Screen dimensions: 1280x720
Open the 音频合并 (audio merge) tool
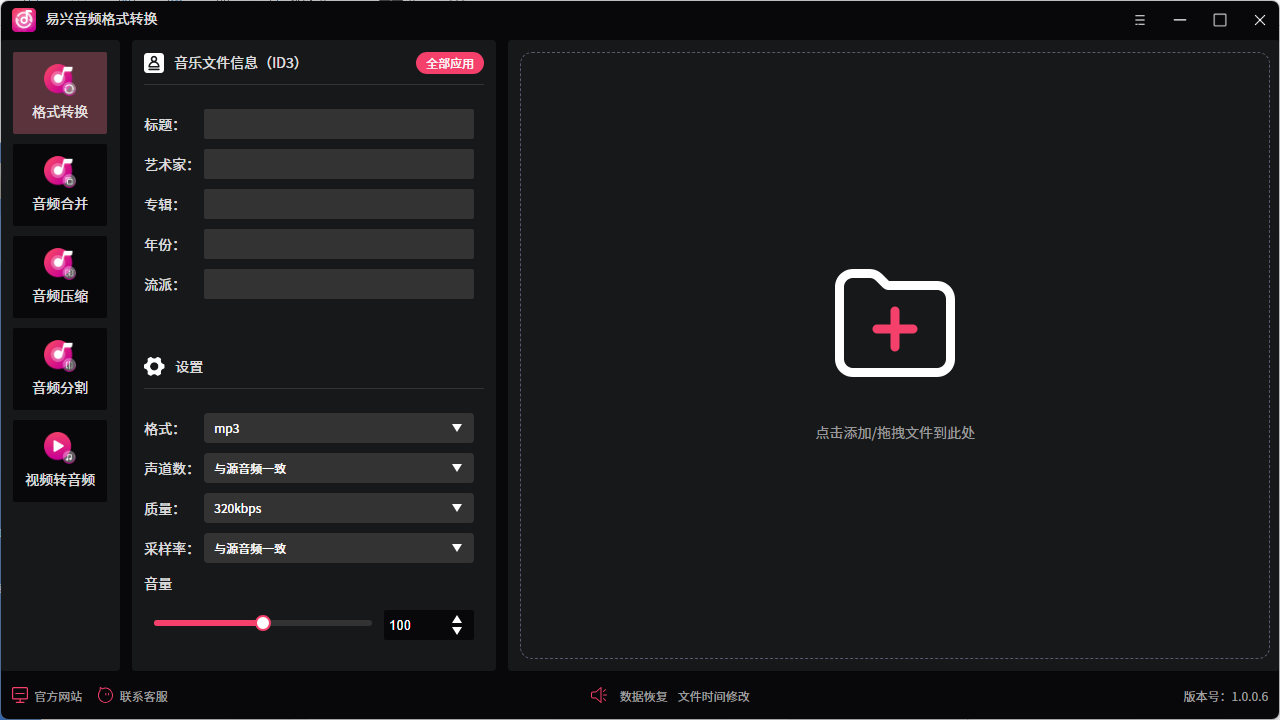point(59,184)
